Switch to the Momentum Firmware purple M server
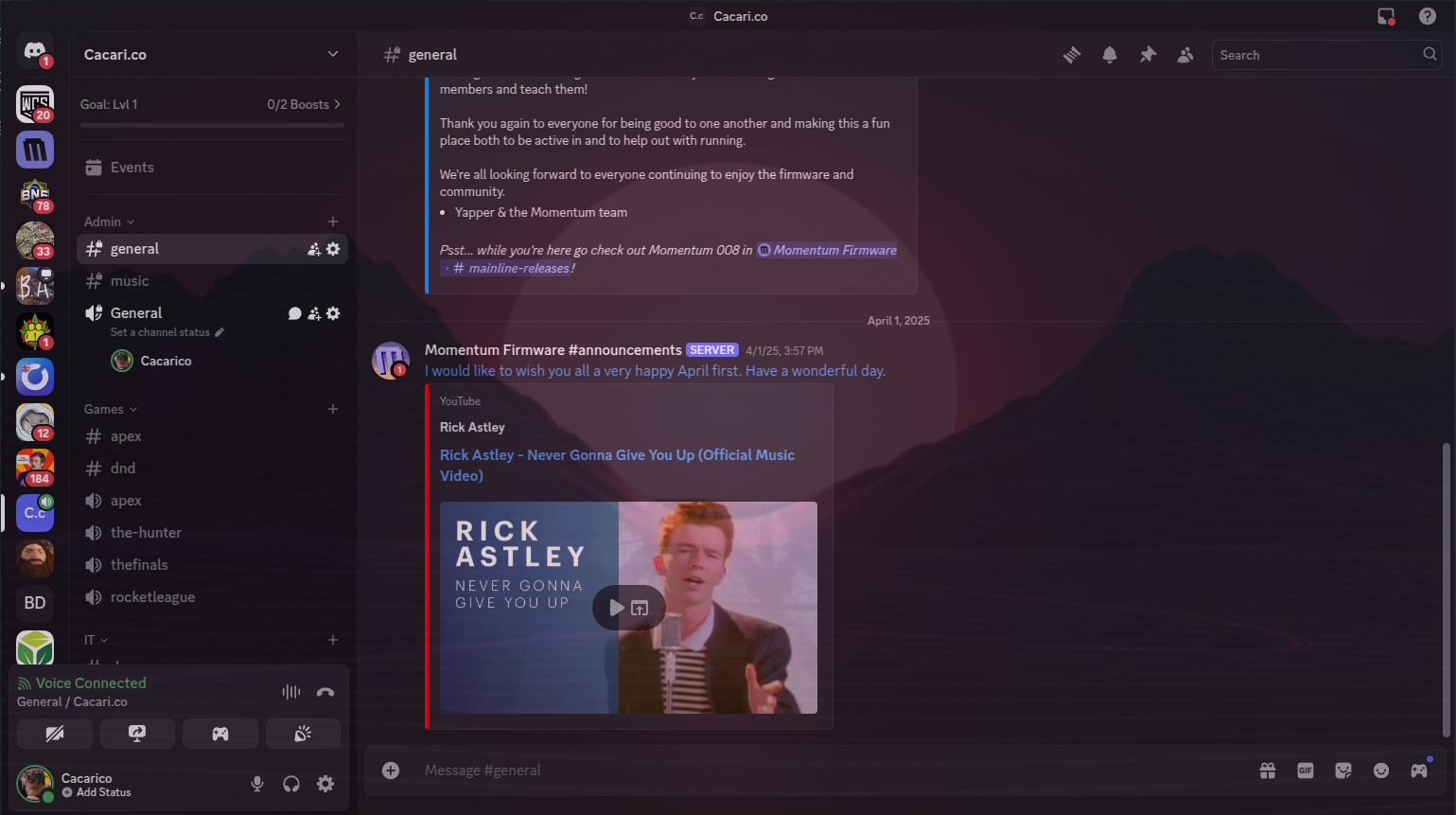 35,150
